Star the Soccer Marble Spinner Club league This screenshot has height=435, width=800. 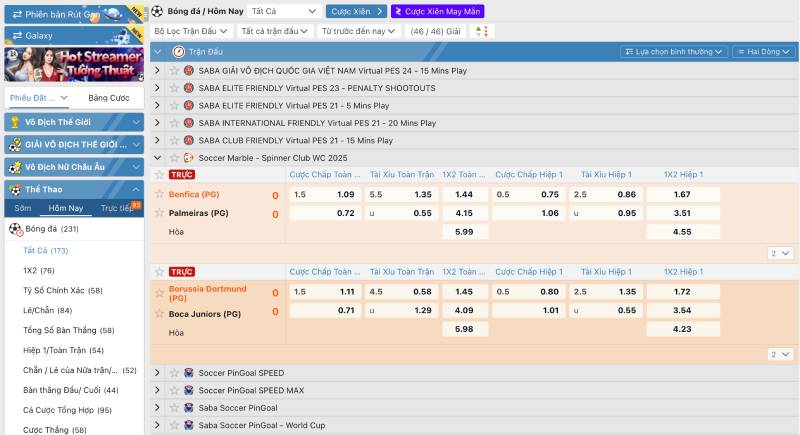173,158
